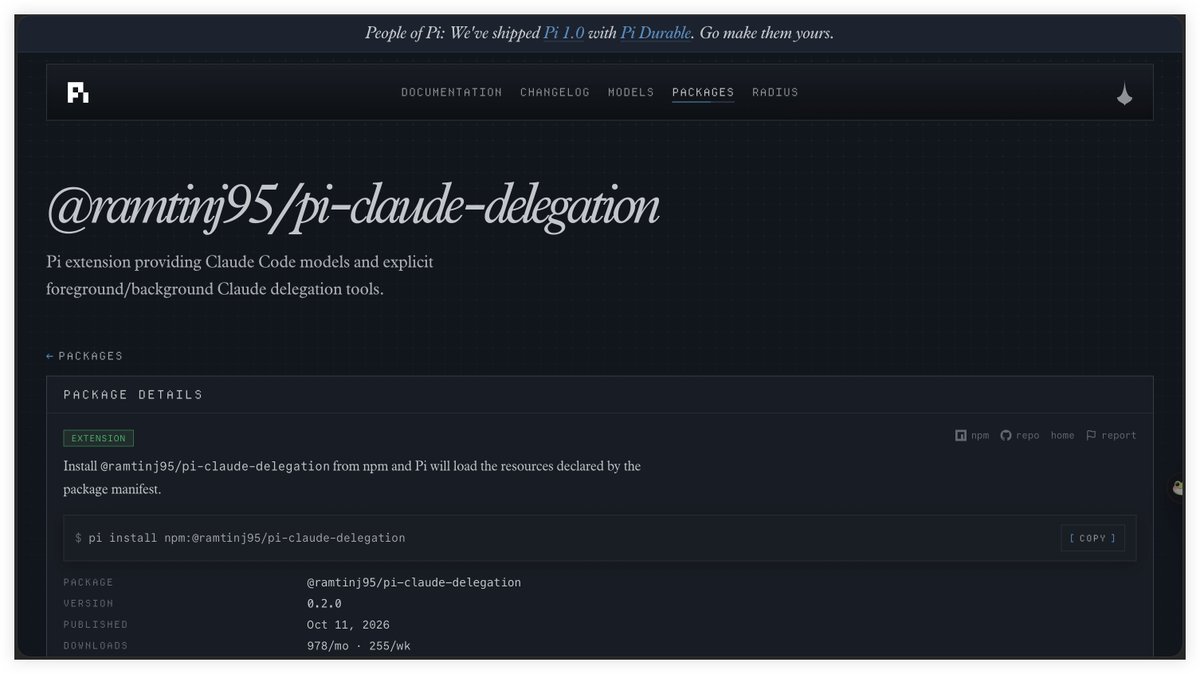Follow the Pi 1.0 link in the banner
The width and height of the screenshot is (1200, 674).
click(564, 33)
